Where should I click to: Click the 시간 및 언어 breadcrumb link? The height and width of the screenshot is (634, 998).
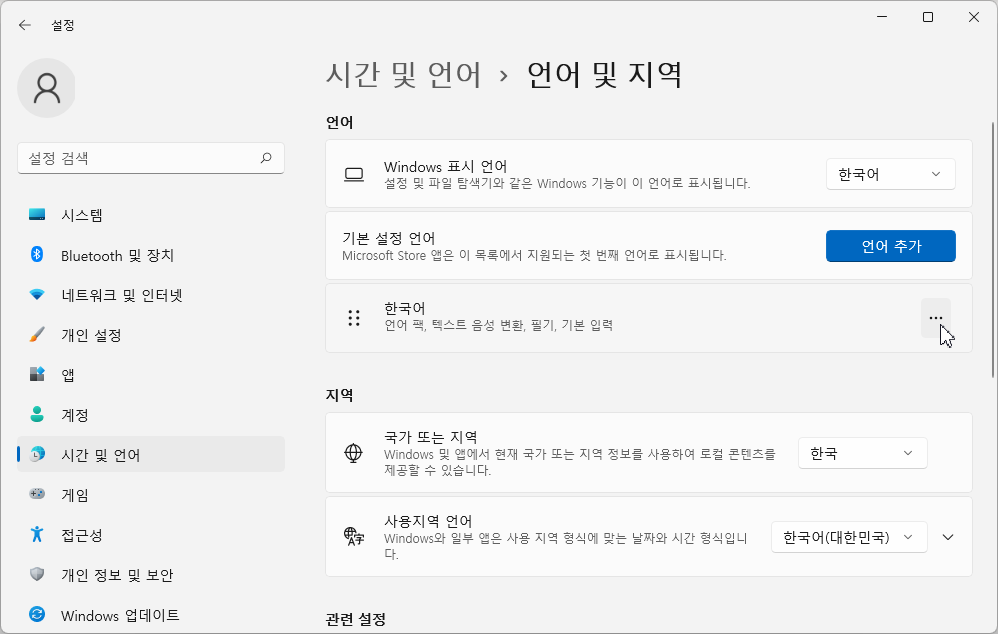click(x=404, y=74)
